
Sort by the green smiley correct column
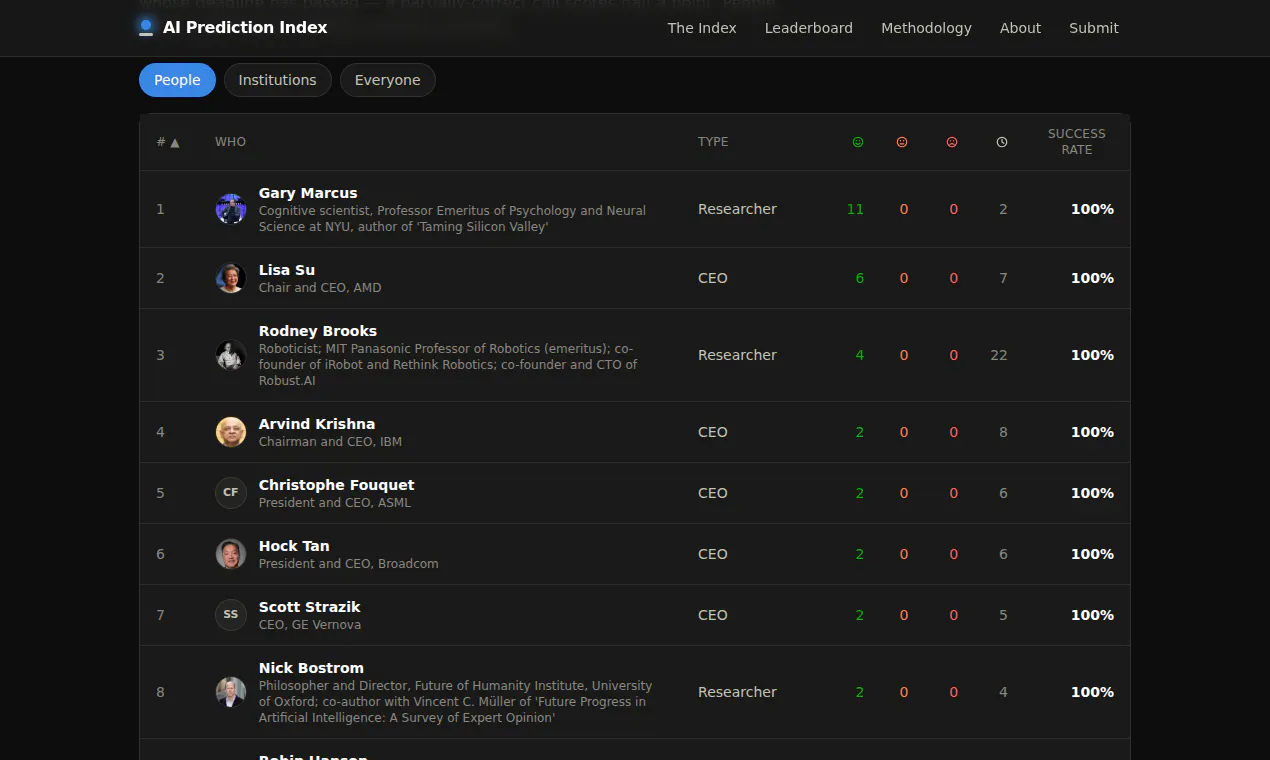(x=857, y=142)
